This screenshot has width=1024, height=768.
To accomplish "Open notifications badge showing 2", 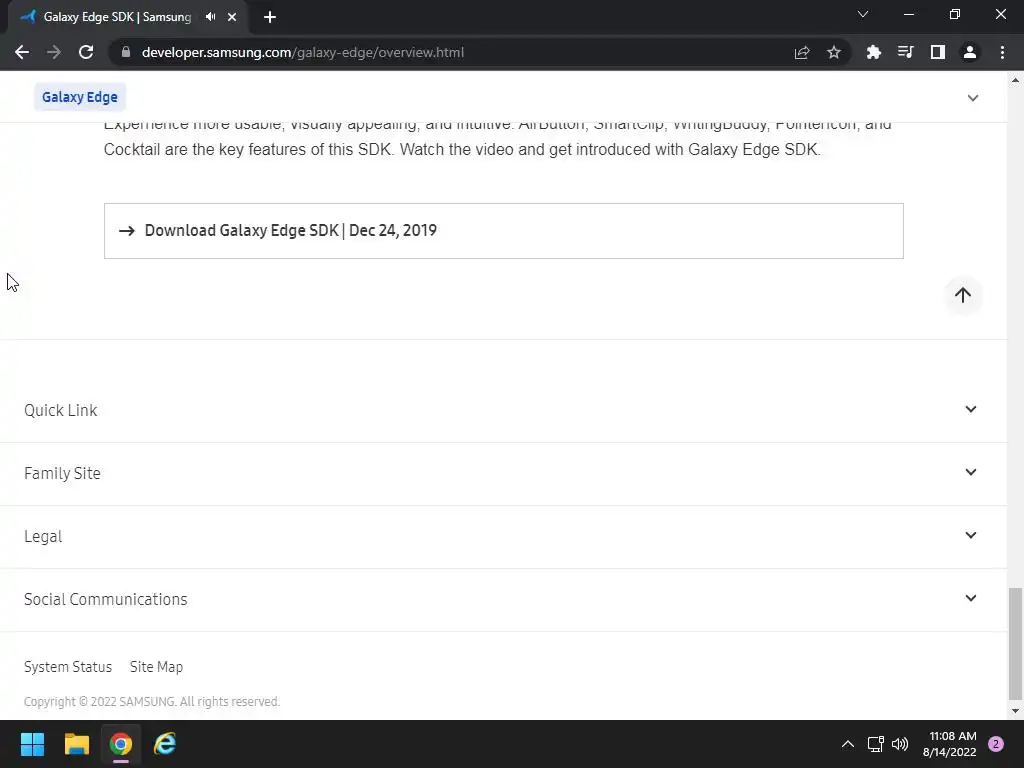I will pos(996,744).
